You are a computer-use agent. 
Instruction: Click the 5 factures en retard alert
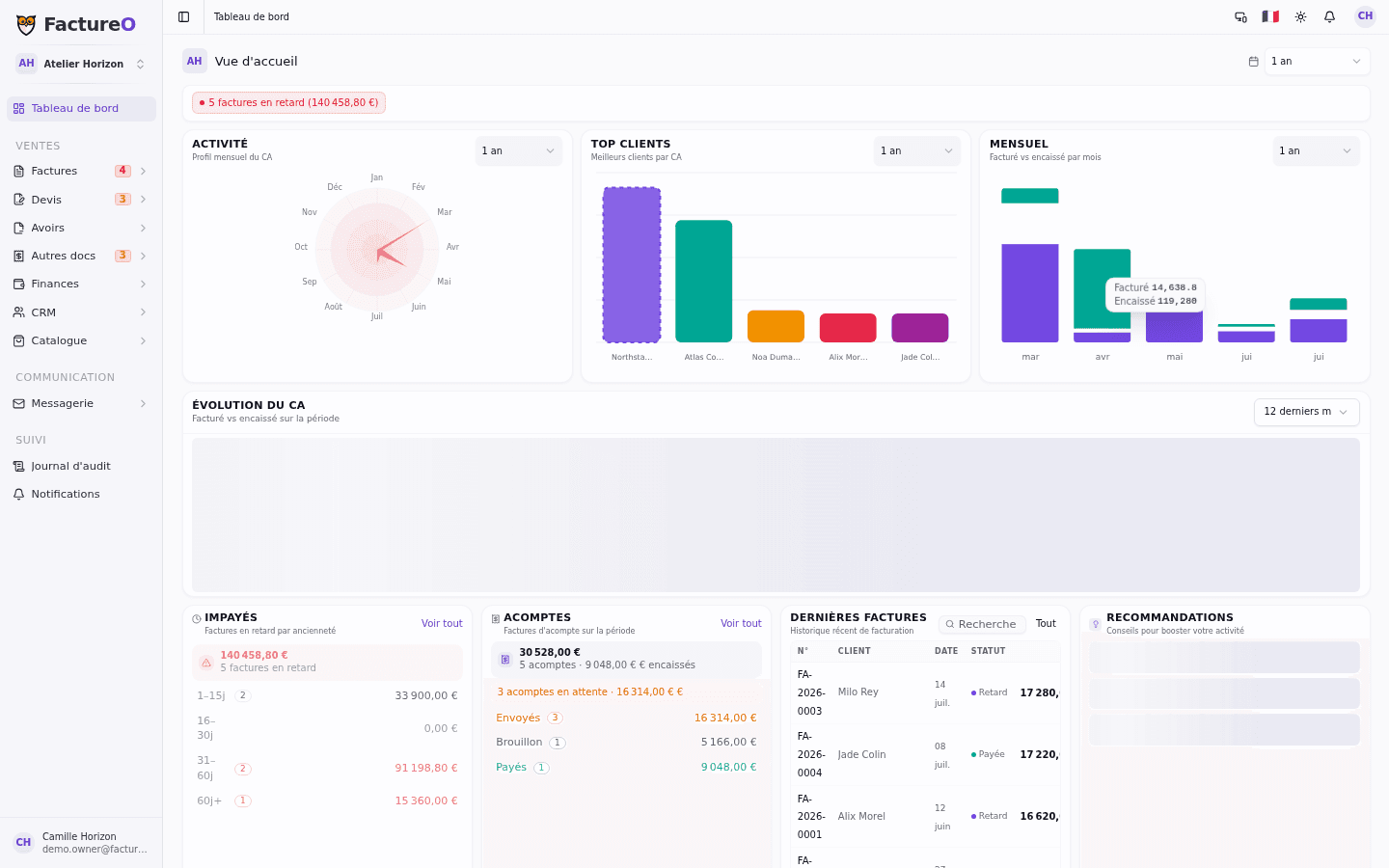coord(288,102)
